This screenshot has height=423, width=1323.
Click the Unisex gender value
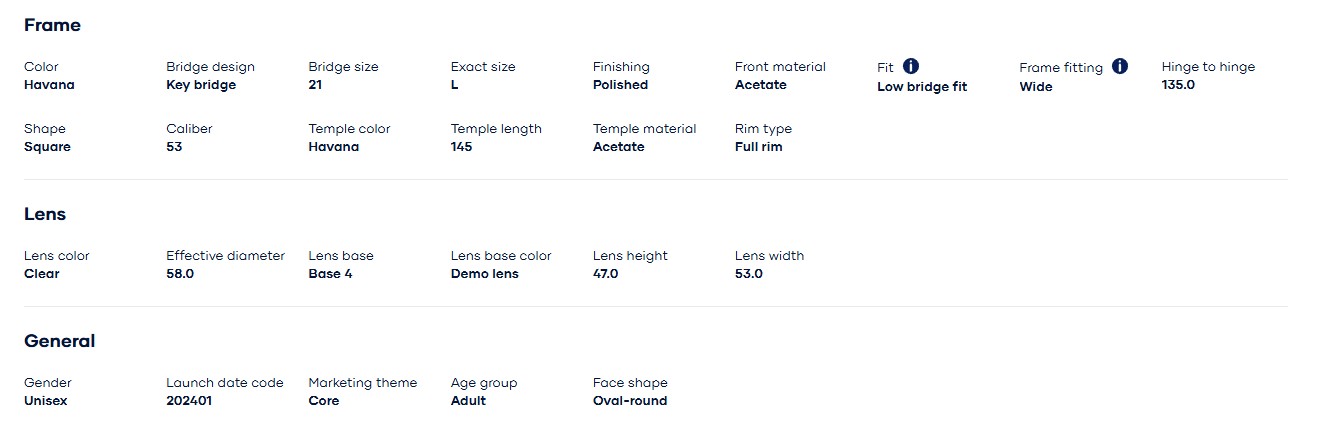click(x=45, y=401)
